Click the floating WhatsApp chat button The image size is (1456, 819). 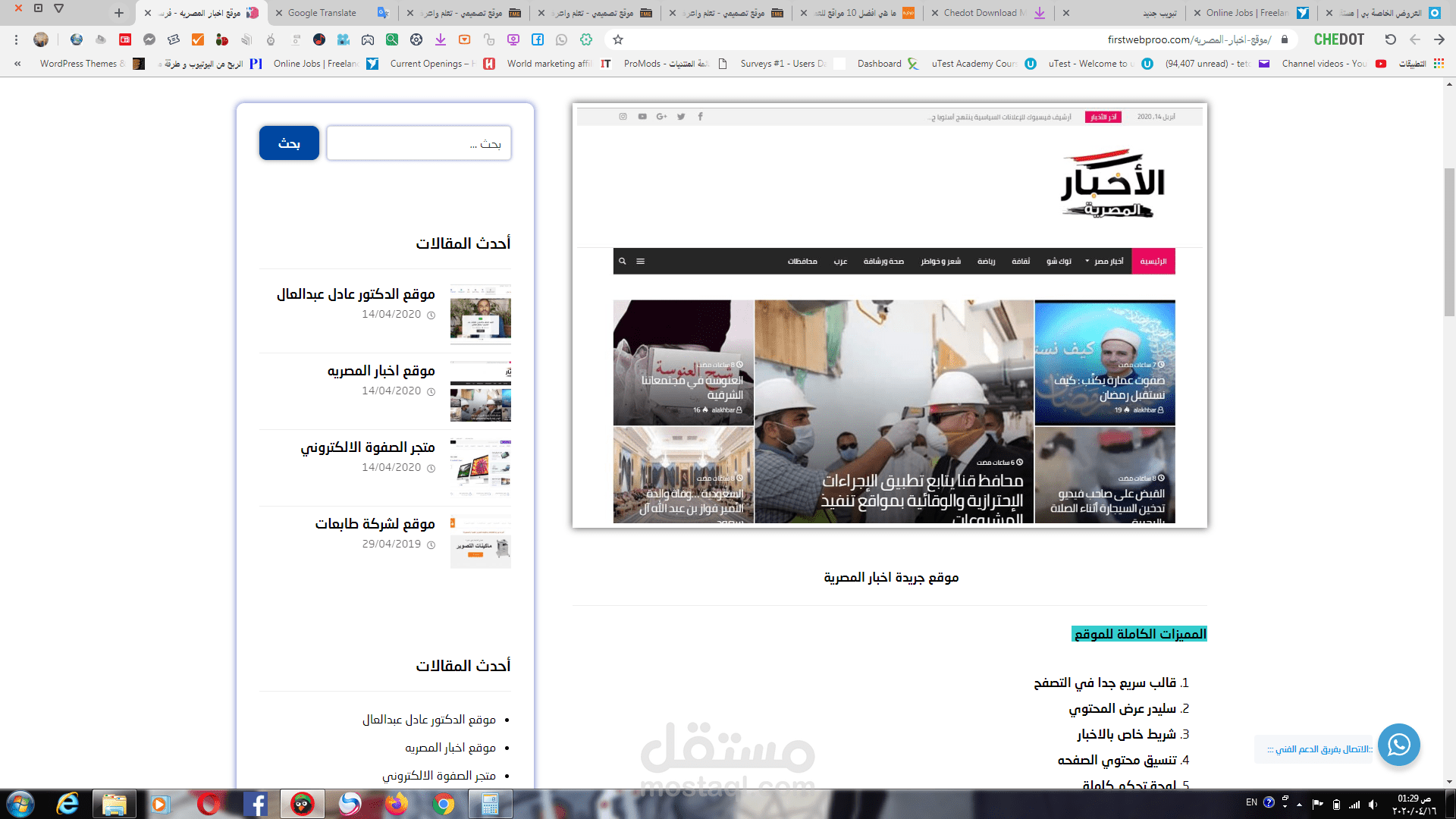click(1399, 745)
